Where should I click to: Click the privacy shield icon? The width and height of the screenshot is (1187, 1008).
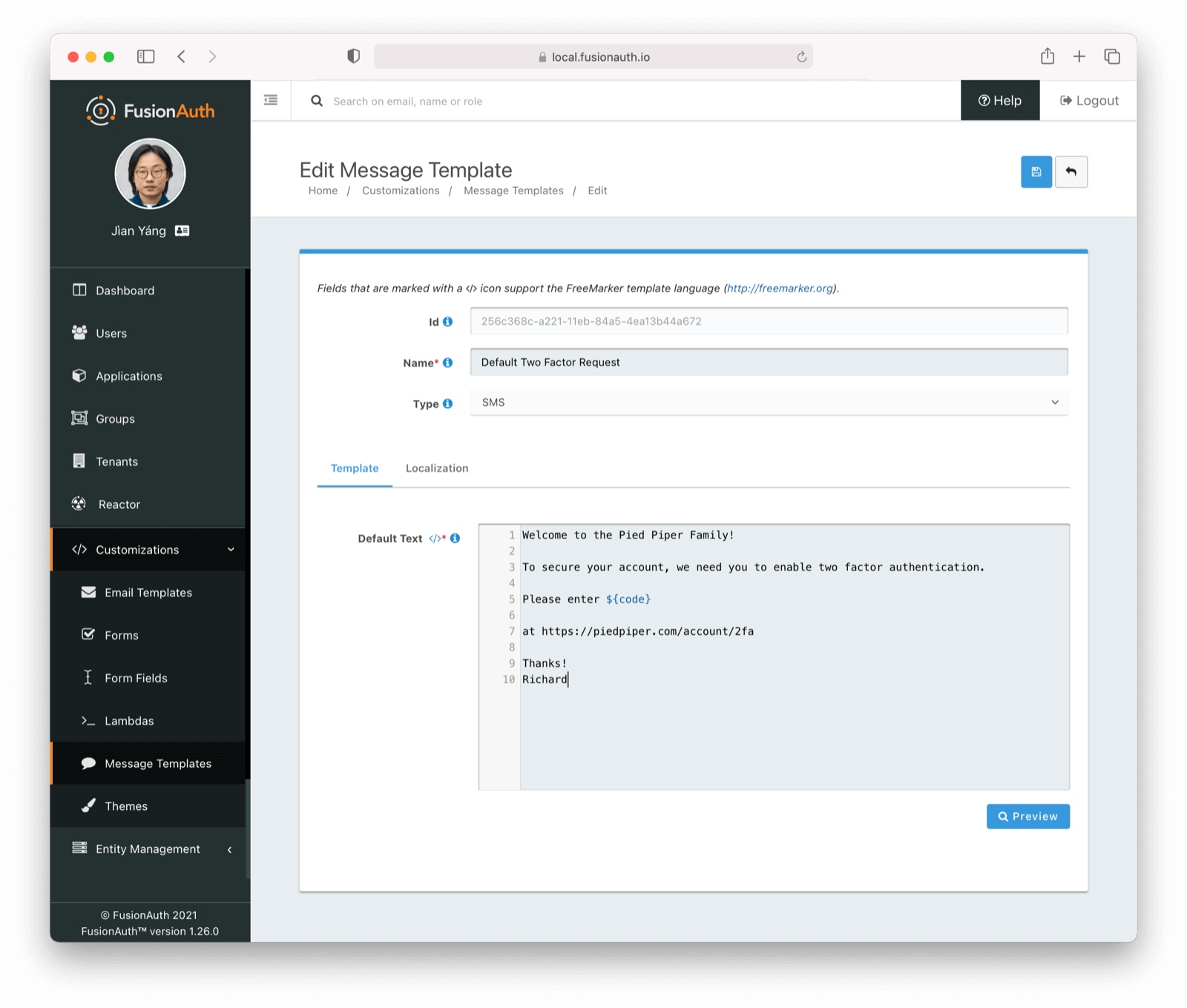point(354,56)
